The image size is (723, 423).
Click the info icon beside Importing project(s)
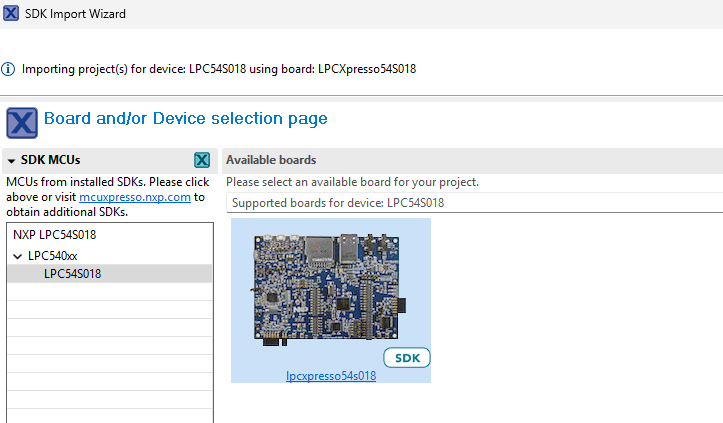[x=8, y=69]
